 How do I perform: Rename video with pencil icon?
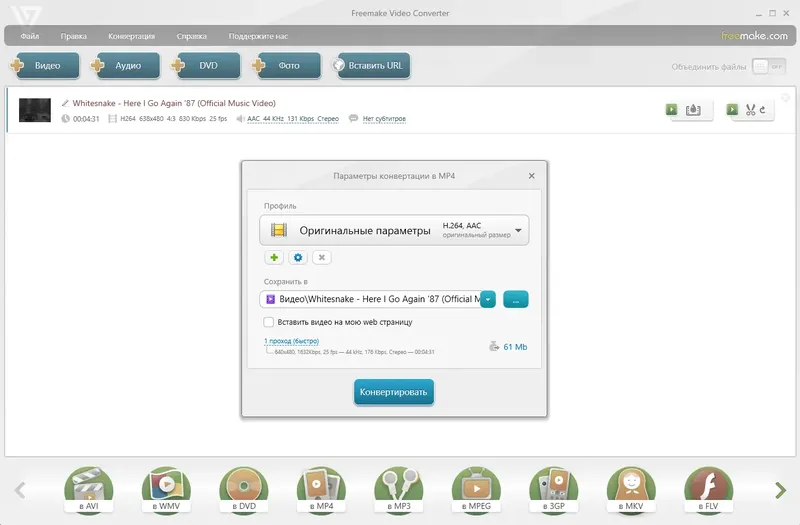(x=65, y=103)
